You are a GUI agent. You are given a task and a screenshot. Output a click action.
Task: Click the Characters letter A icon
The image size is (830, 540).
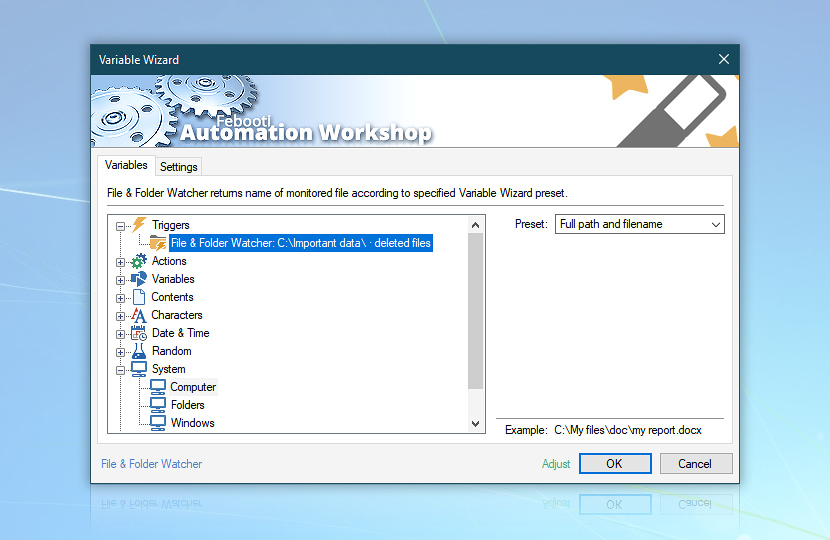point(139,315)
